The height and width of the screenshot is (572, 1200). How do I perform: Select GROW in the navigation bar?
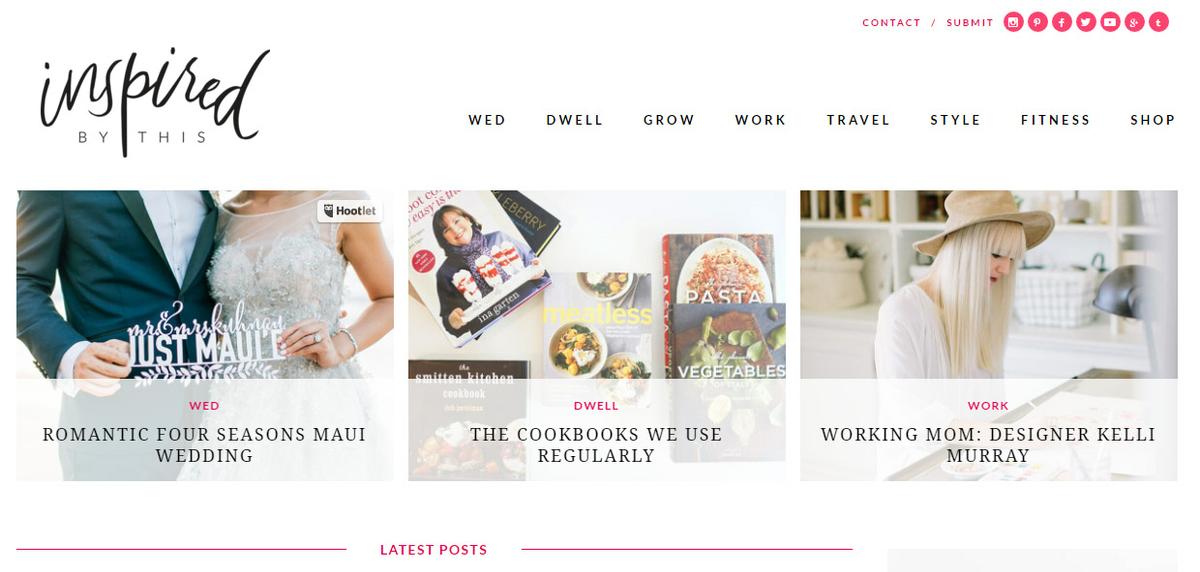[669, 120]
